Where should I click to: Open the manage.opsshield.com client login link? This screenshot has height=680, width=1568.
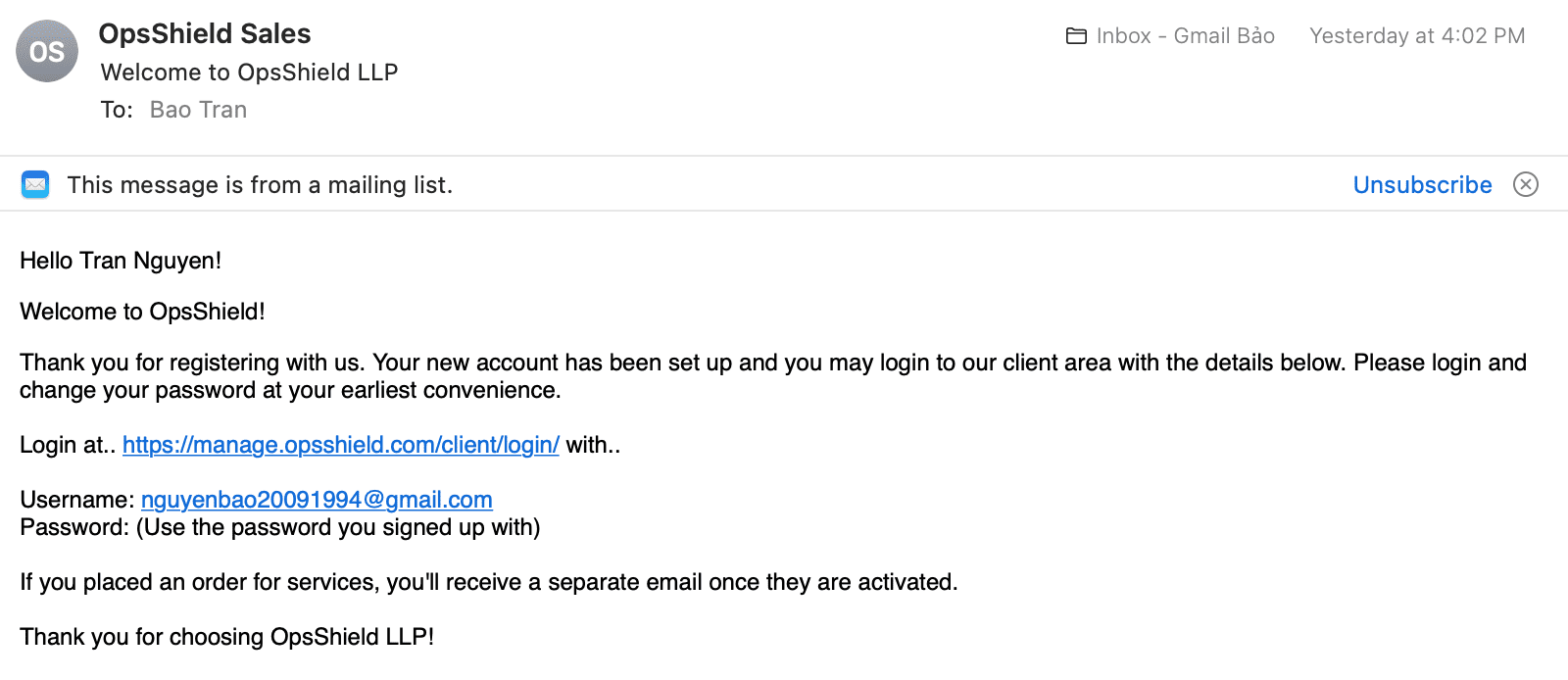click(340, 445)
